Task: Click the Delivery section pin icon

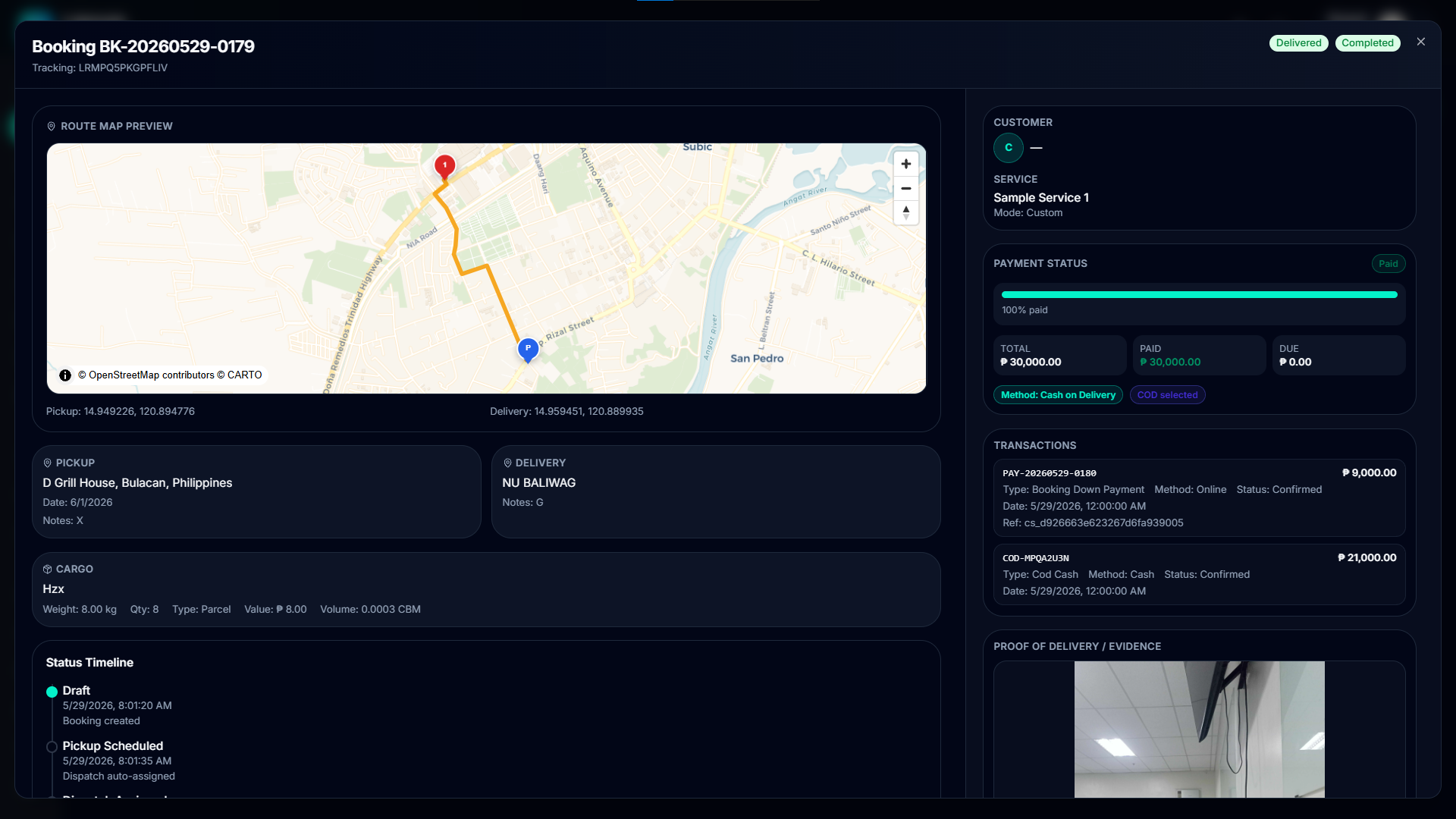Action: coord(507,463)
